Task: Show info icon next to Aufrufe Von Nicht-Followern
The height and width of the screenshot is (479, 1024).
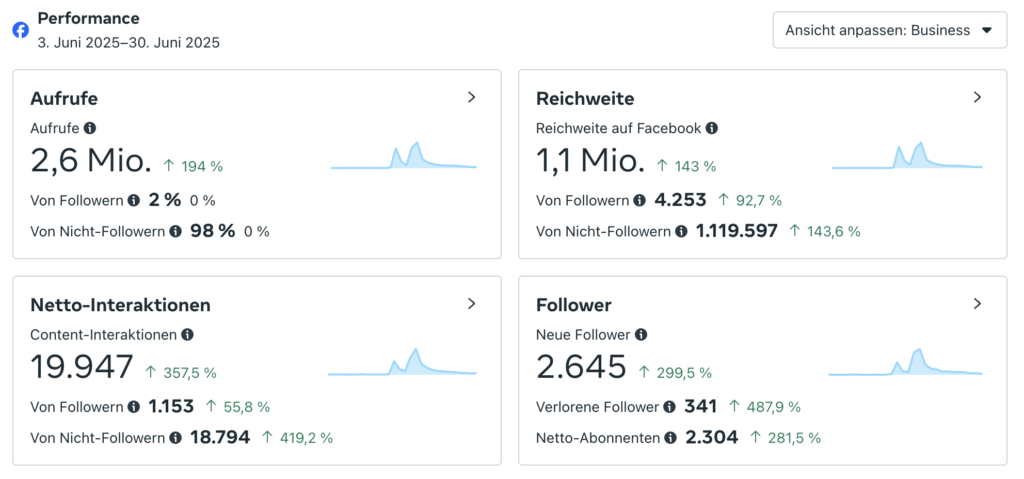Action: click(x=176, y=231)
